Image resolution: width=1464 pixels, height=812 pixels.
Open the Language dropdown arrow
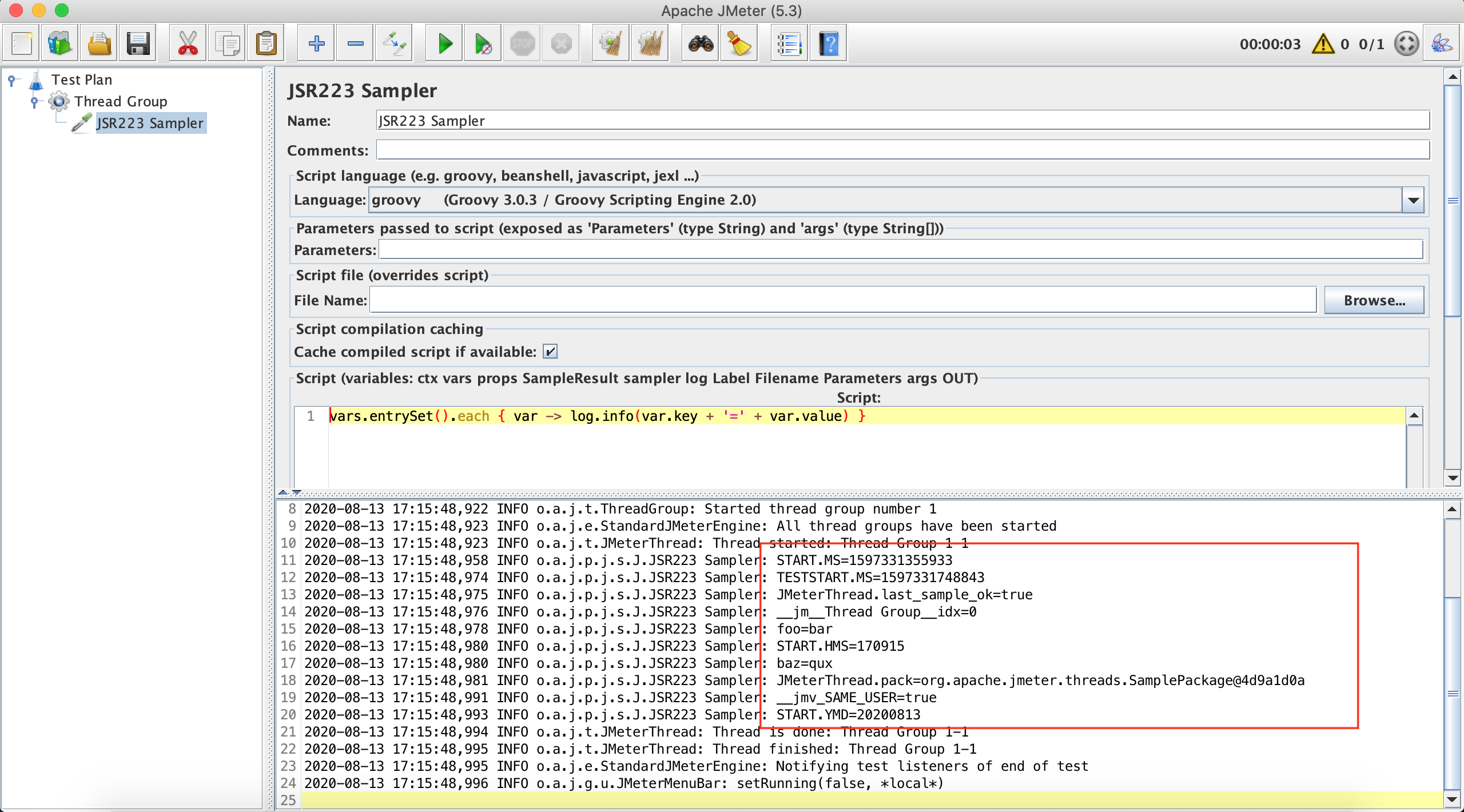coord(1413,200)
